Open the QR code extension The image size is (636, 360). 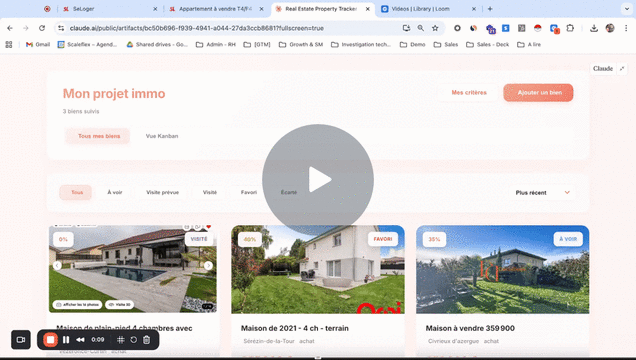click(x=522, y=28)
